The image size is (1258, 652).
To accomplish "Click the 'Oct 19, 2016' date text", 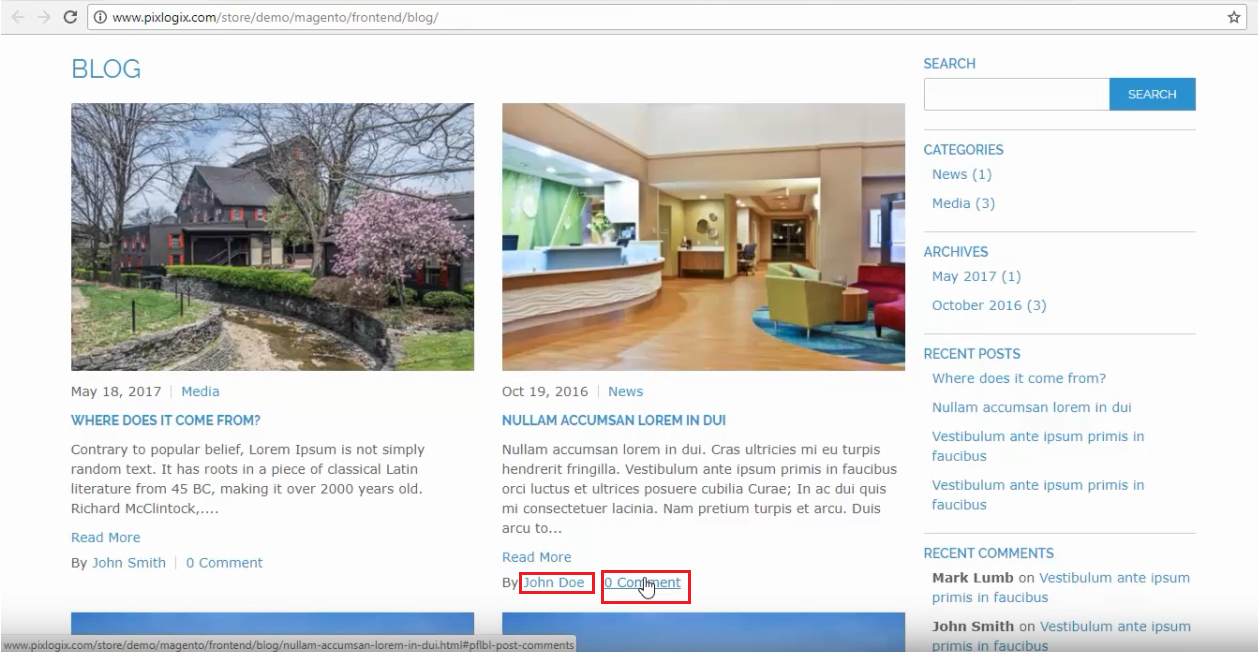I will [545, 391].
